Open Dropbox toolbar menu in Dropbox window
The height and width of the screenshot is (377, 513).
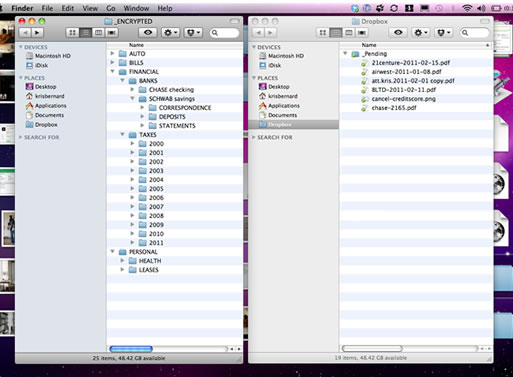pos(443,32)
